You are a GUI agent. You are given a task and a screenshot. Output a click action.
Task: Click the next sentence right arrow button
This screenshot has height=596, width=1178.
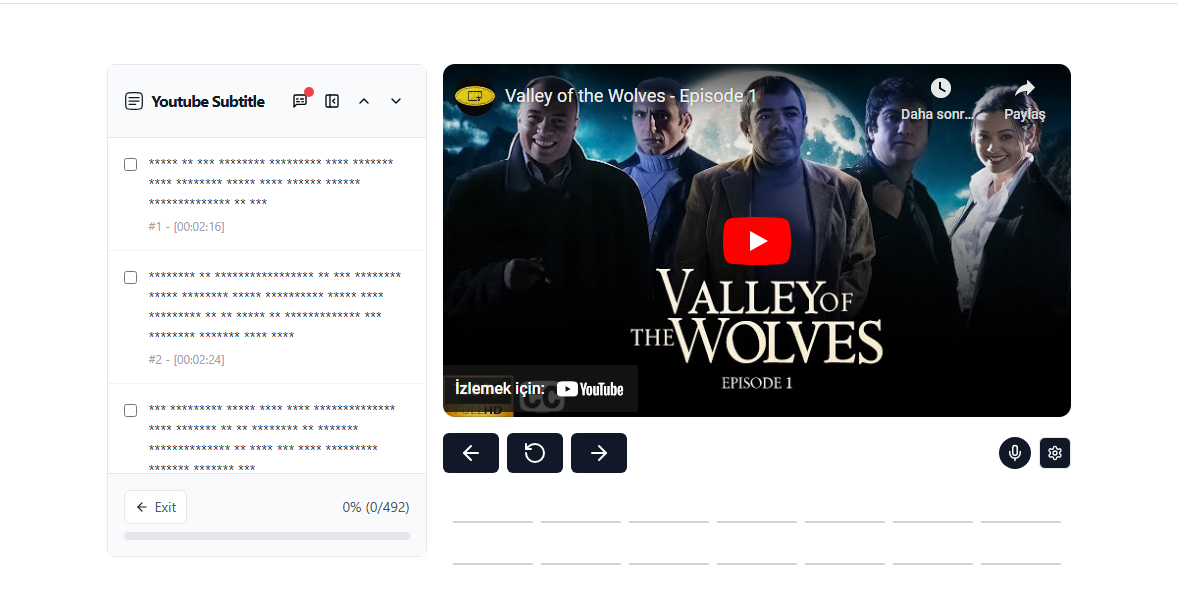coord(599,453)
